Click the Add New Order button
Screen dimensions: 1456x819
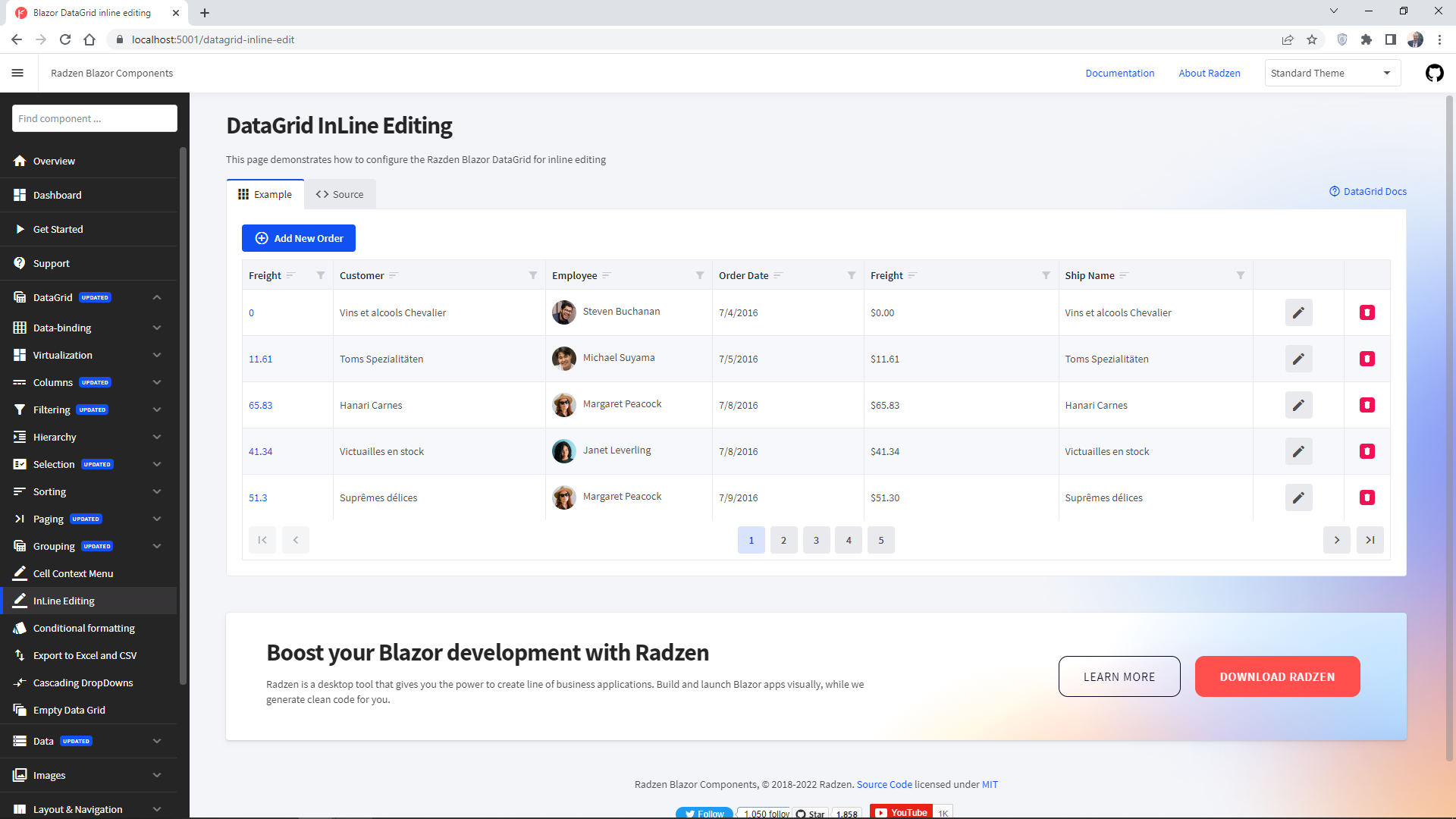(x=299, y=238)
